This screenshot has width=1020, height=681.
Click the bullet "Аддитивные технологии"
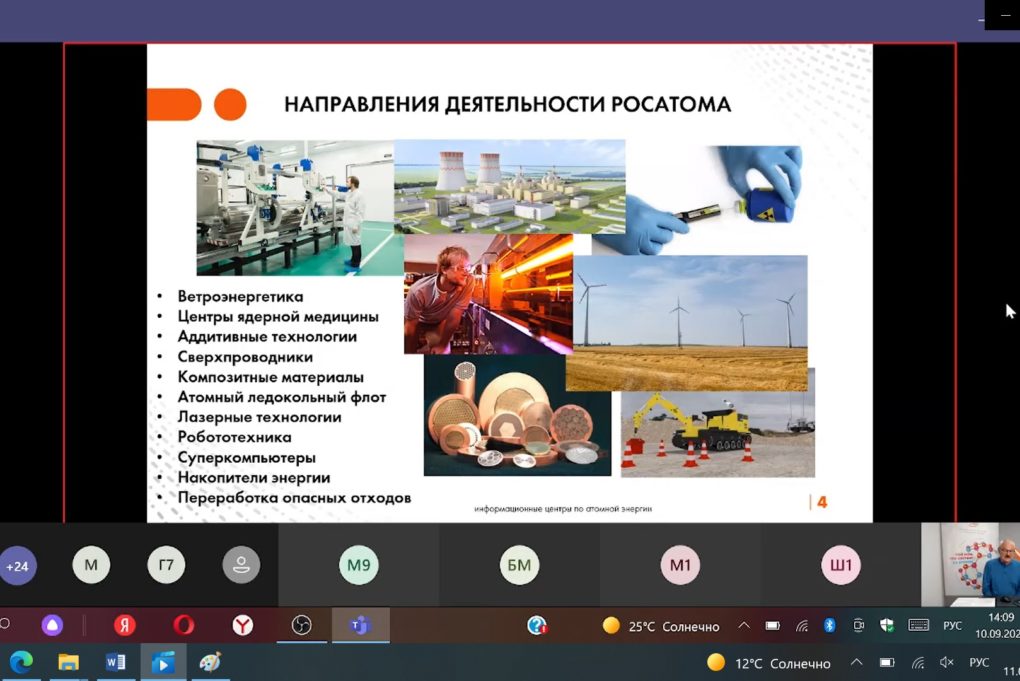[x=267, y=337]
